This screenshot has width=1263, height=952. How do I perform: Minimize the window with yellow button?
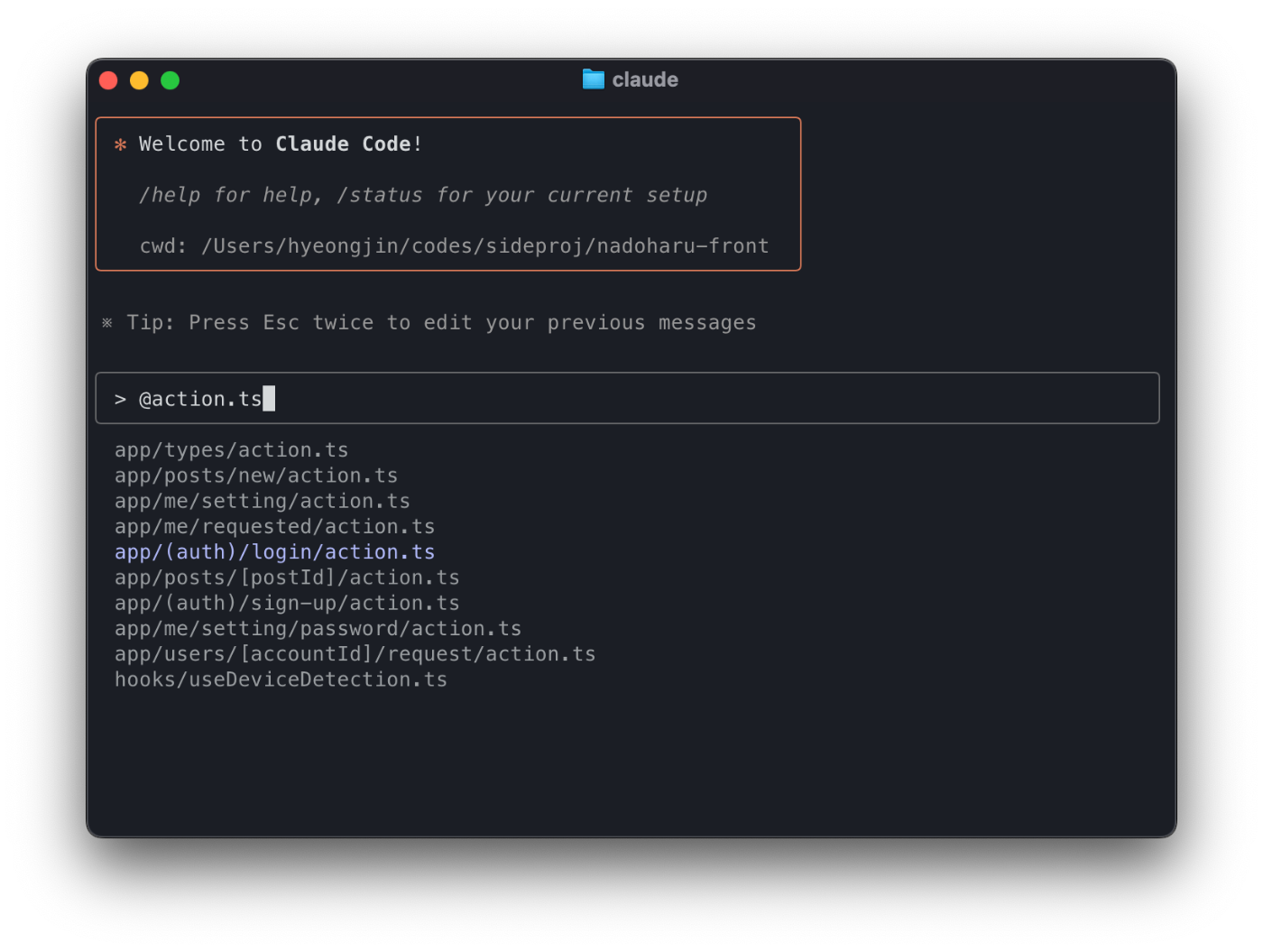(139, 80)
